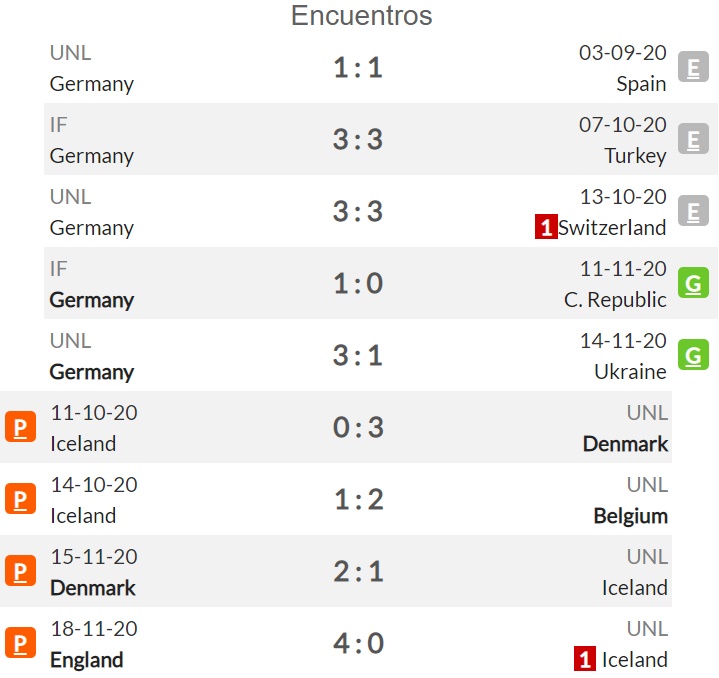Open the 4:0 score of England vs Iceland
This screenshot has height=678, width=719.
358,643
